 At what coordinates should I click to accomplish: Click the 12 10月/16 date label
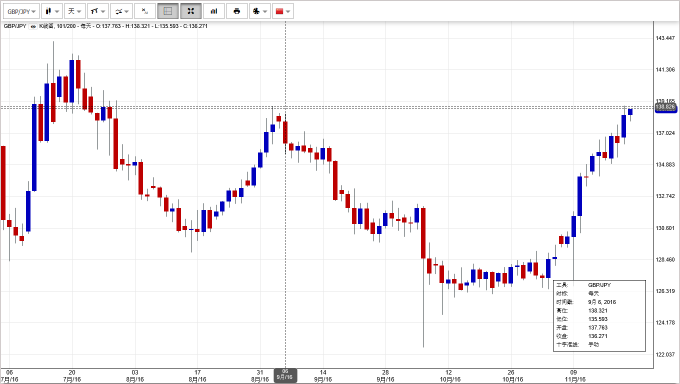tap(449, 376)
